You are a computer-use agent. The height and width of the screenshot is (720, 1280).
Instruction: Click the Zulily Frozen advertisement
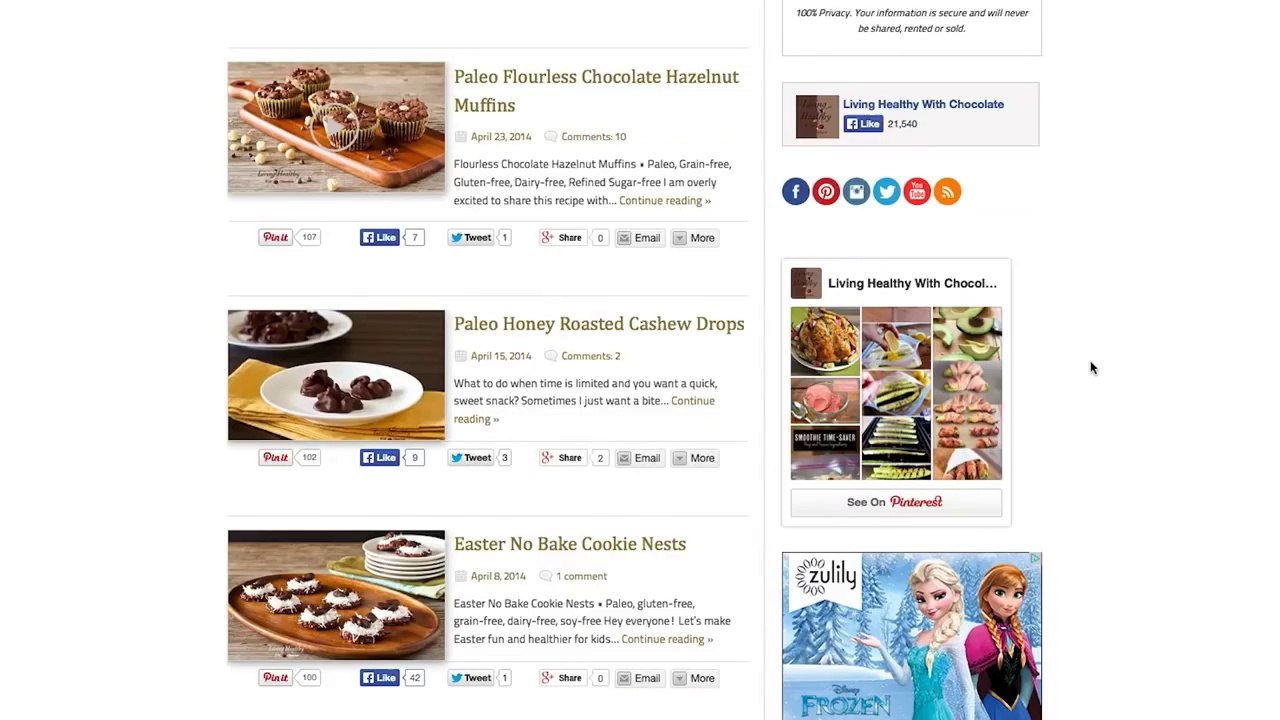(x=912, y=636)
